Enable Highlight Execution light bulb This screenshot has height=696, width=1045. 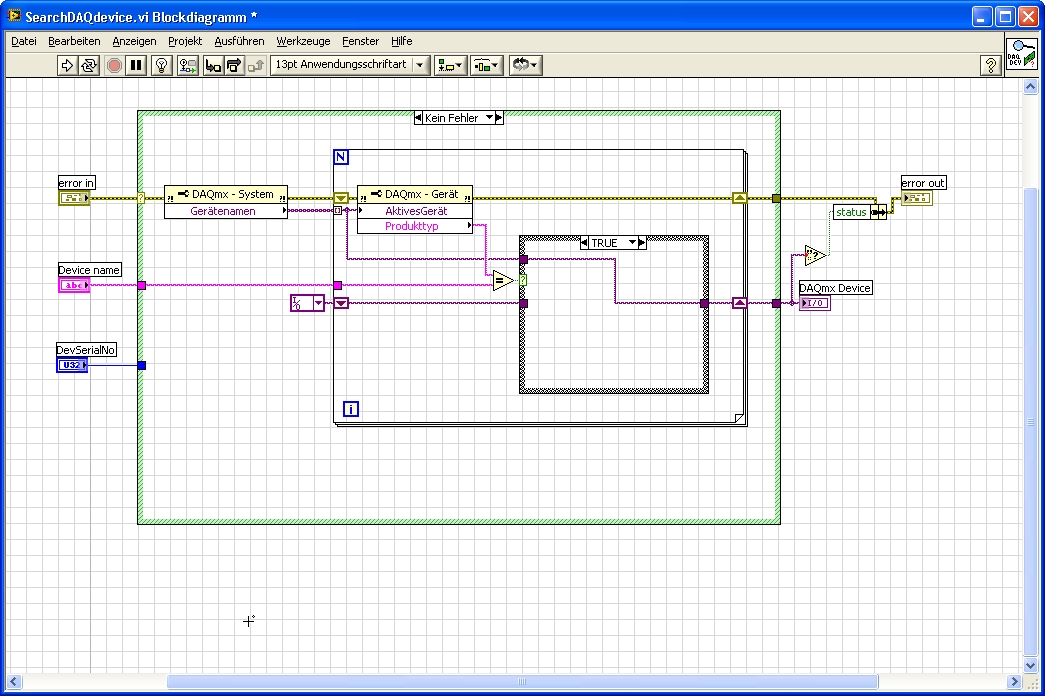162,65
